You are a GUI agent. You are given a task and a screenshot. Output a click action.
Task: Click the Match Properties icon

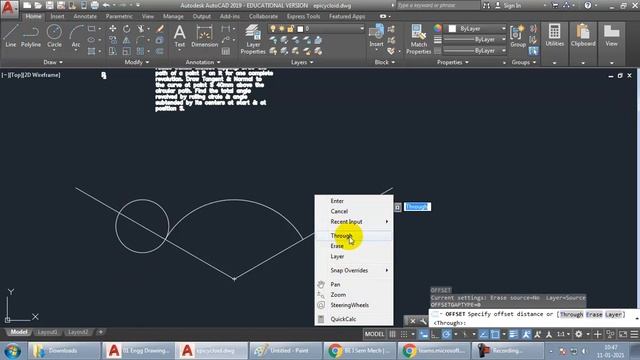[418, 39]
